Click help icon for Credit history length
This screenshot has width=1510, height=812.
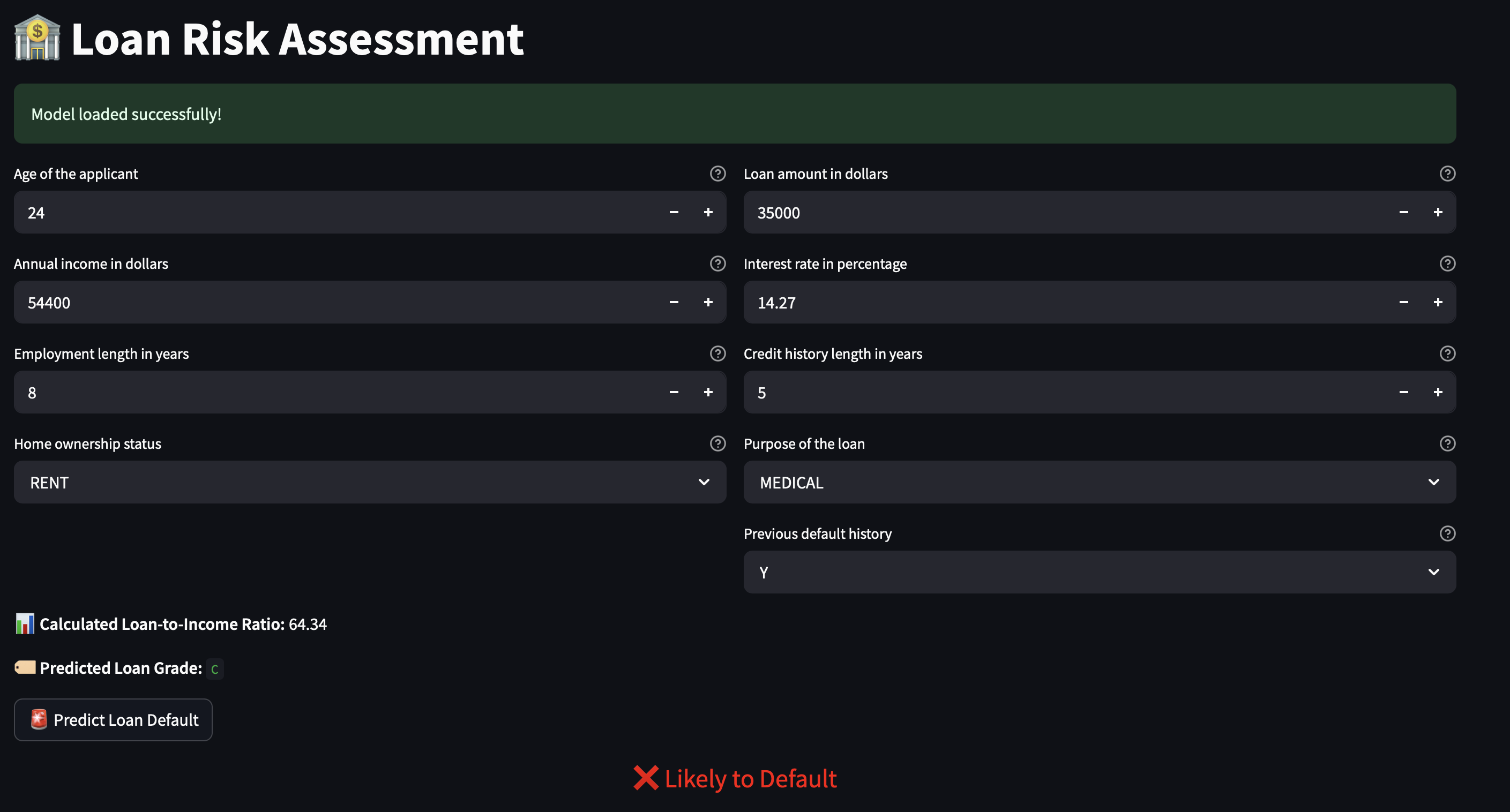pos(1447,354)
